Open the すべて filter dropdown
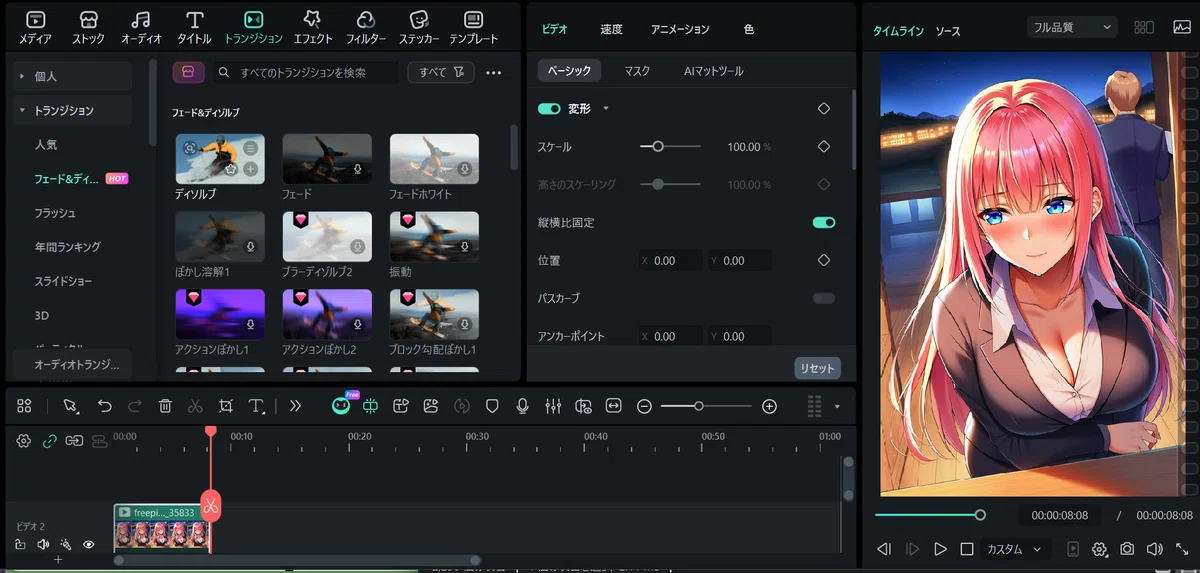This screenshot has width=1200, height=573. [x=441, y=72]
